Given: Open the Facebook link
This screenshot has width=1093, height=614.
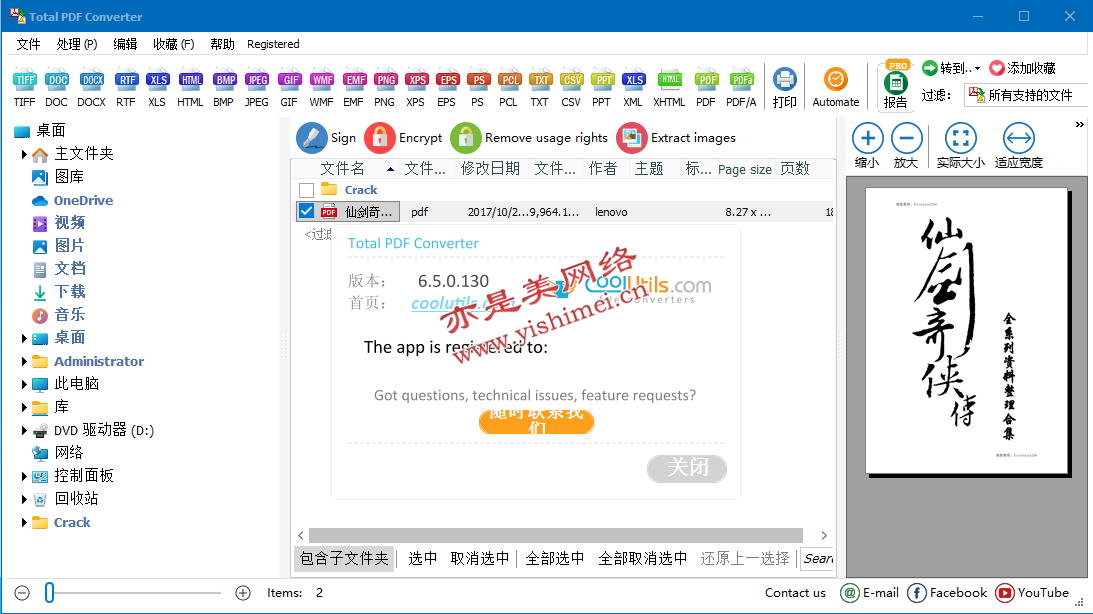Looking at the screenshot, I should click(x=947, y=593).
